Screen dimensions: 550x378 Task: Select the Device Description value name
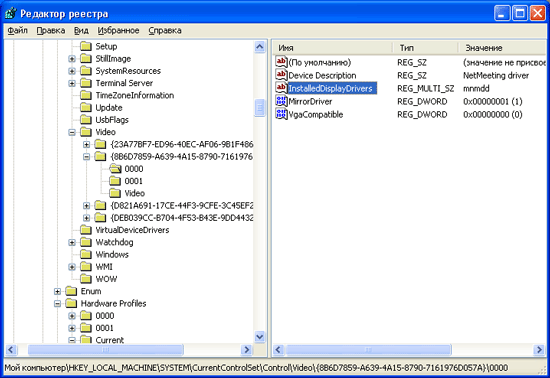[322, 75]
